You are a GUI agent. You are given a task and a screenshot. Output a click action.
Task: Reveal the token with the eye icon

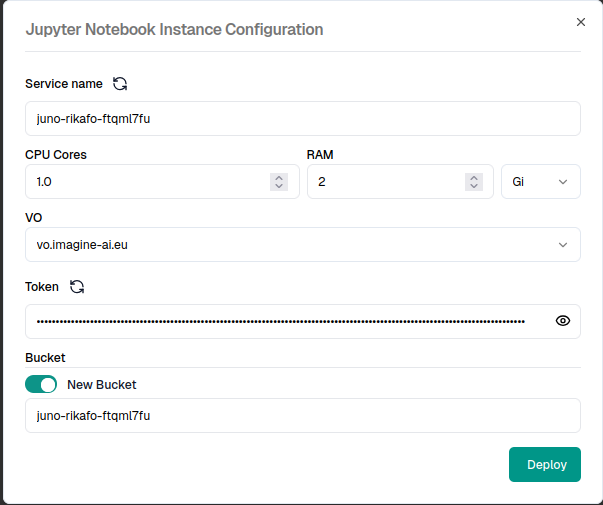coord(563,321)
